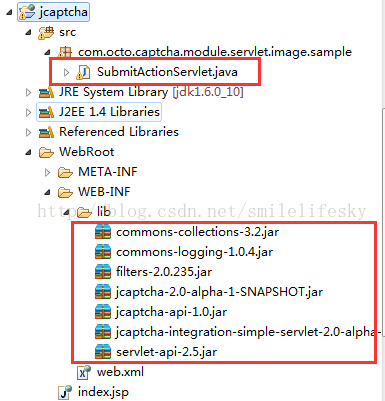Collapse the WebRoot folder node

(x=28, y=153)
